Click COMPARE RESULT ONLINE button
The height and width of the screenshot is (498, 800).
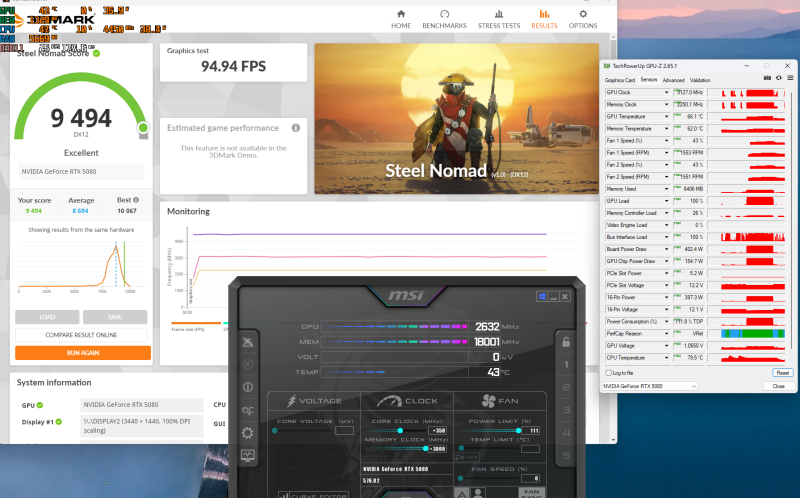click(x=81, y=335)
